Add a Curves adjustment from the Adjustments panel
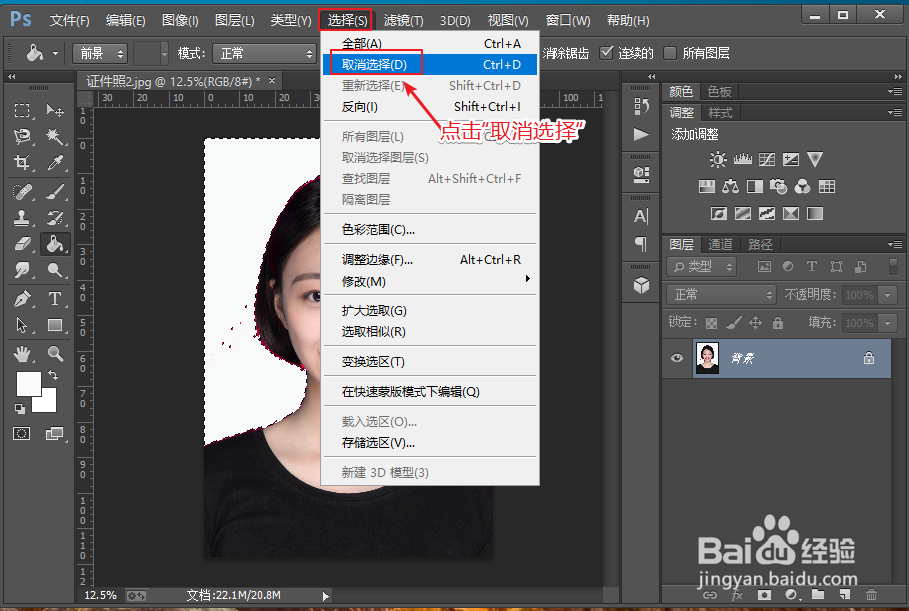 coord(767,160)
